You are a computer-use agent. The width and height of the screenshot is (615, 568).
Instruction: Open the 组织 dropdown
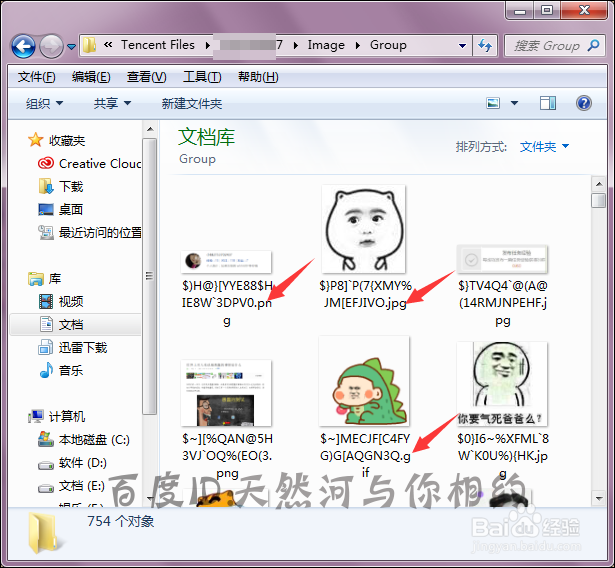point(44,104)
